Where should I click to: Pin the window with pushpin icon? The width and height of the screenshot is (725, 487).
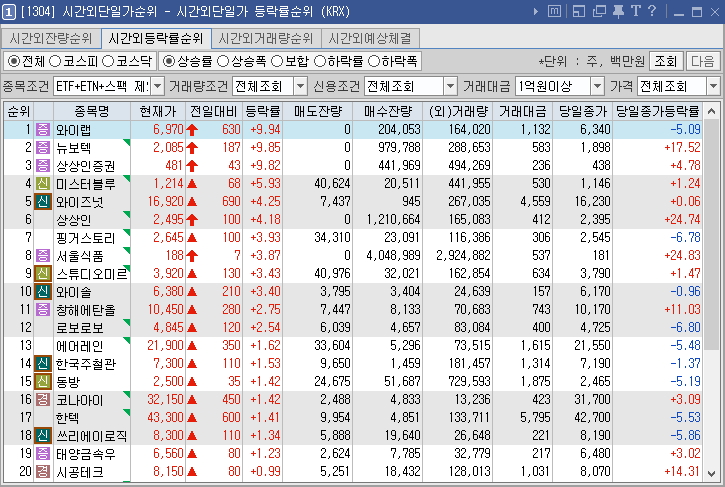click(618, 11)
